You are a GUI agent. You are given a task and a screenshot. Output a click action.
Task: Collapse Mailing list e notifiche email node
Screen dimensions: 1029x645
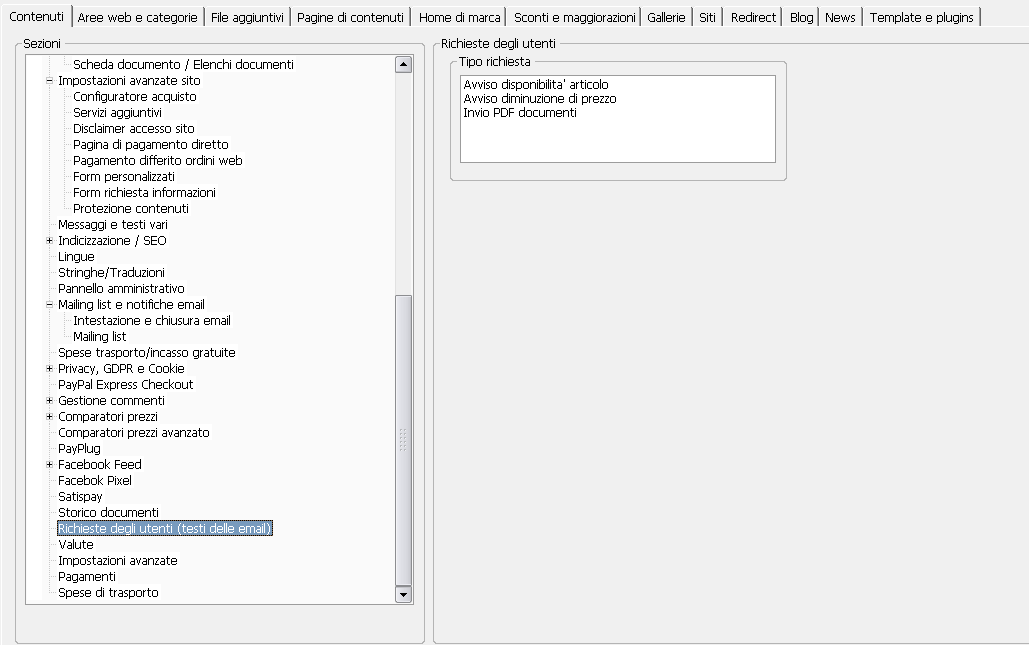pyautogui.click(x=49, y=305)
